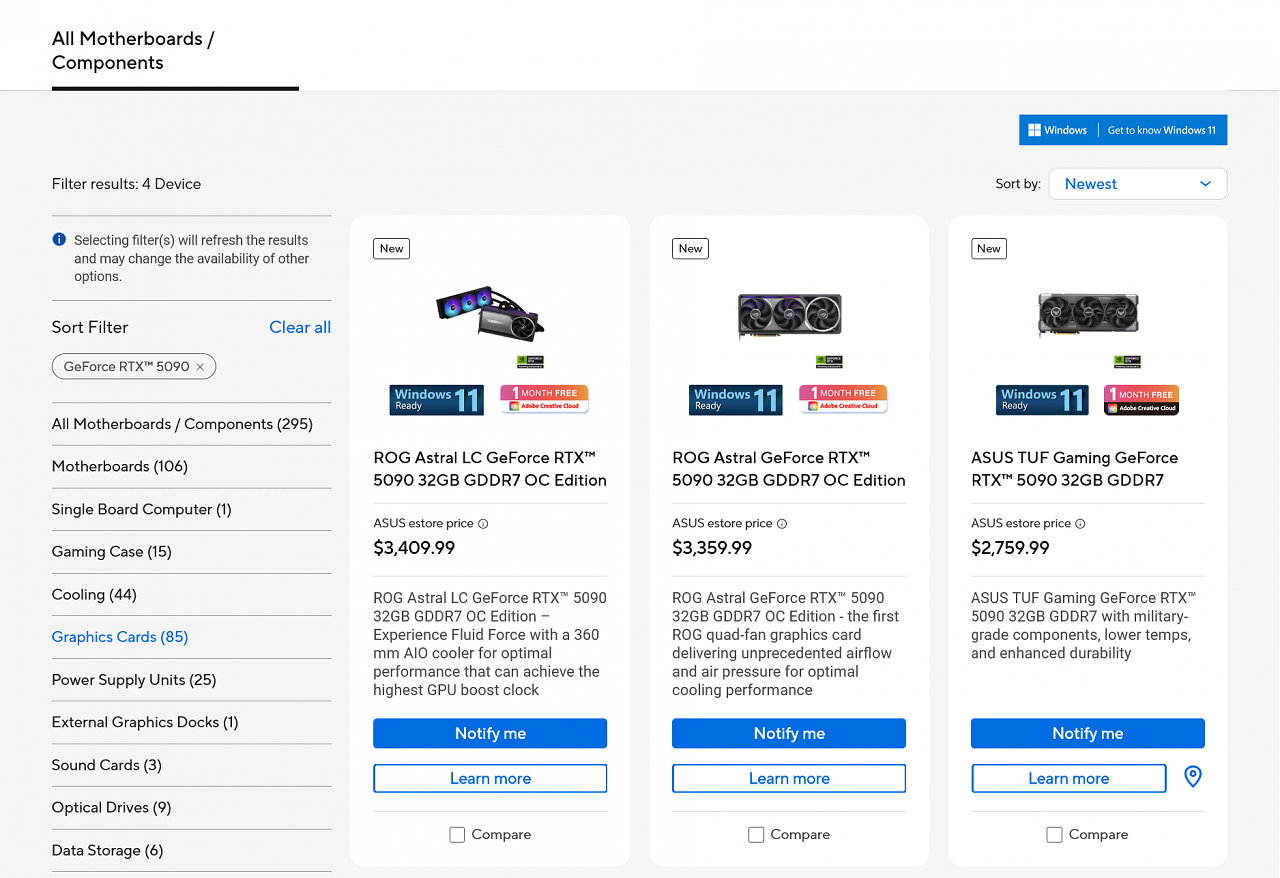Click the 'Sort by:' label

click(x=1018, y=184)
